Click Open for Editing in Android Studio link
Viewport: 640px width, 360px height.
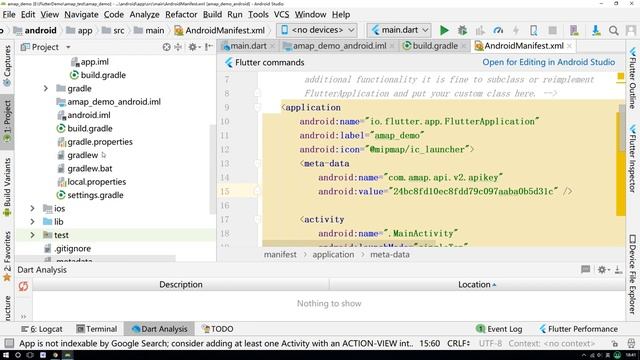tap(548, 62)
